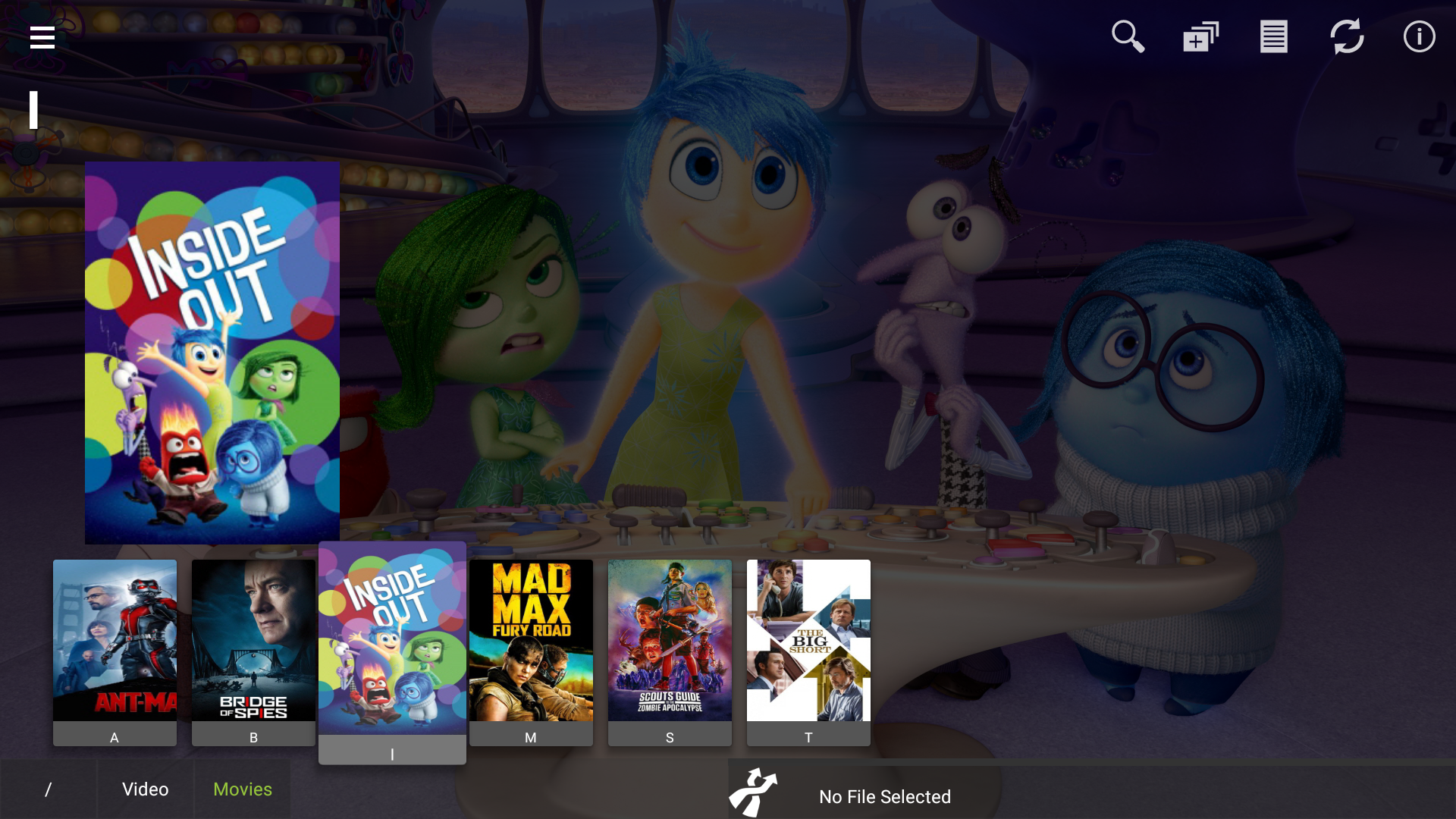Navigate to Video breadcrumb
Viewport: 1456px width, 819px height.
coord(146,789)
